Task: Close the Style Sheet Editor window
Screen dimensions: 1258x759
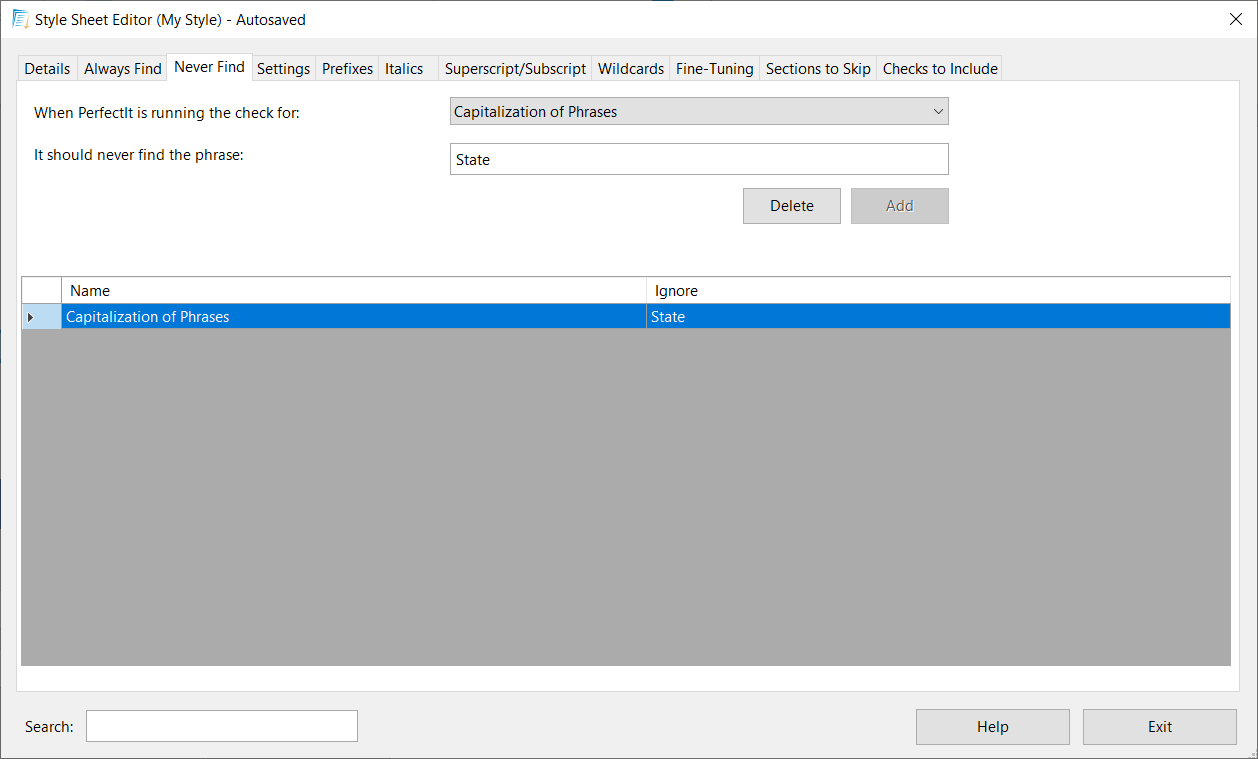Action: 1235,19
